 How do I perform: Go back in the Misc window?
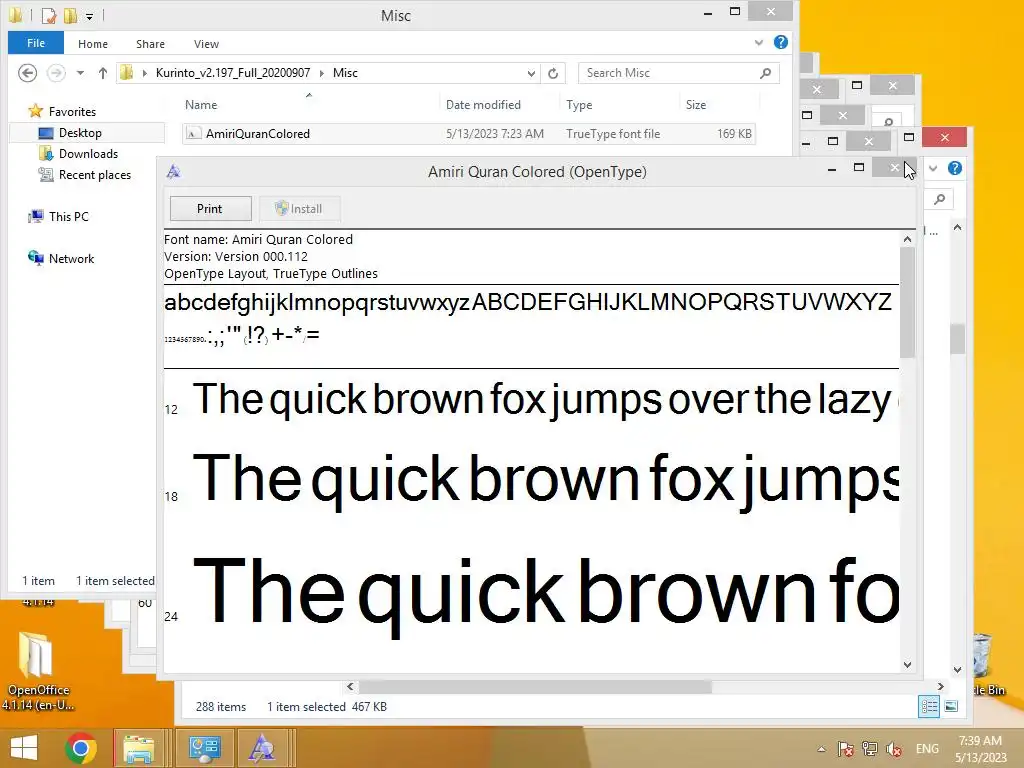[x=27, y=72]
